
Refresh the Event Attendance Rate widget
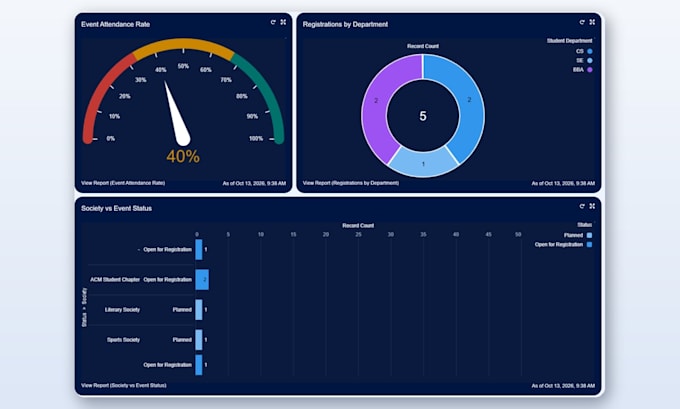[273, 22]
